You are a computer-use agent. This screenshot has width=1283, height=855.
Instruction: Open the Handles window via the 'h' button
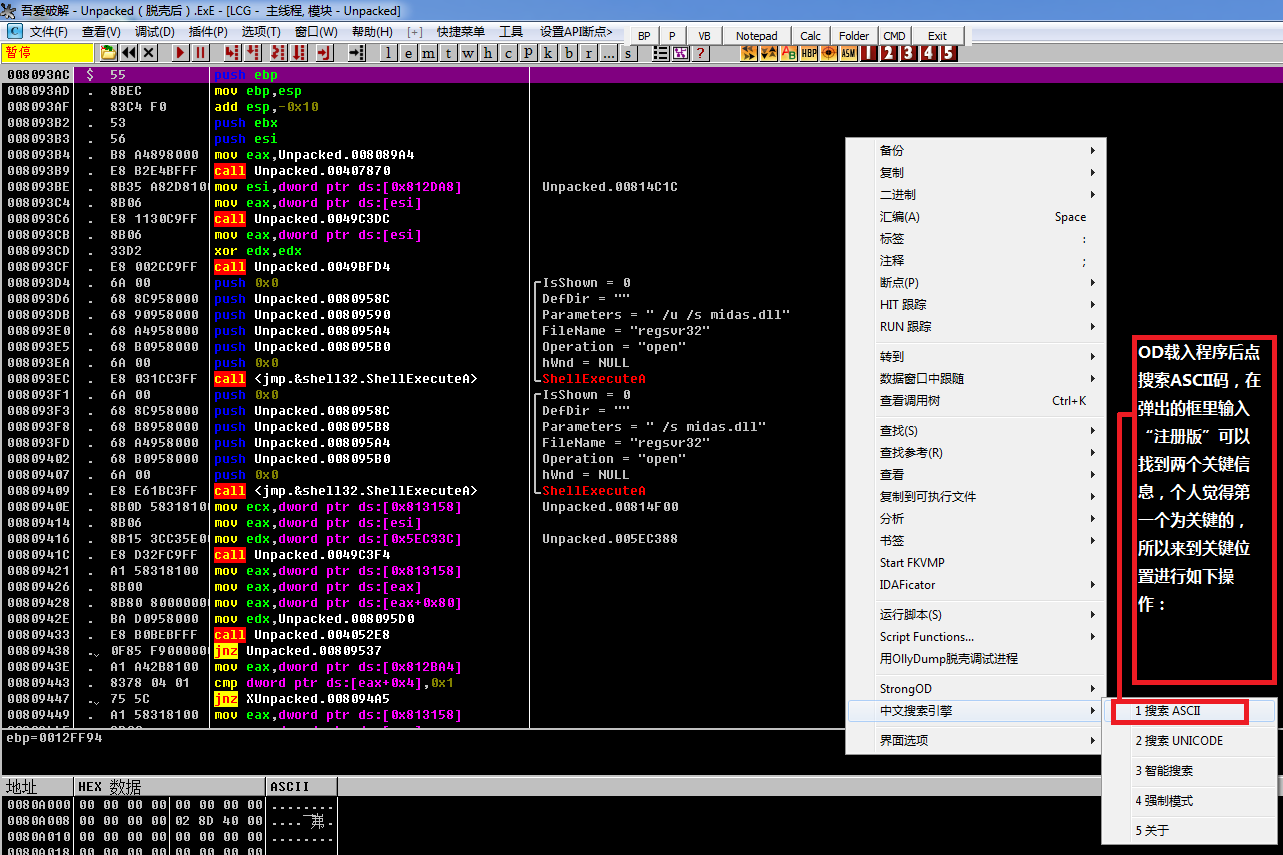point(489,53)
